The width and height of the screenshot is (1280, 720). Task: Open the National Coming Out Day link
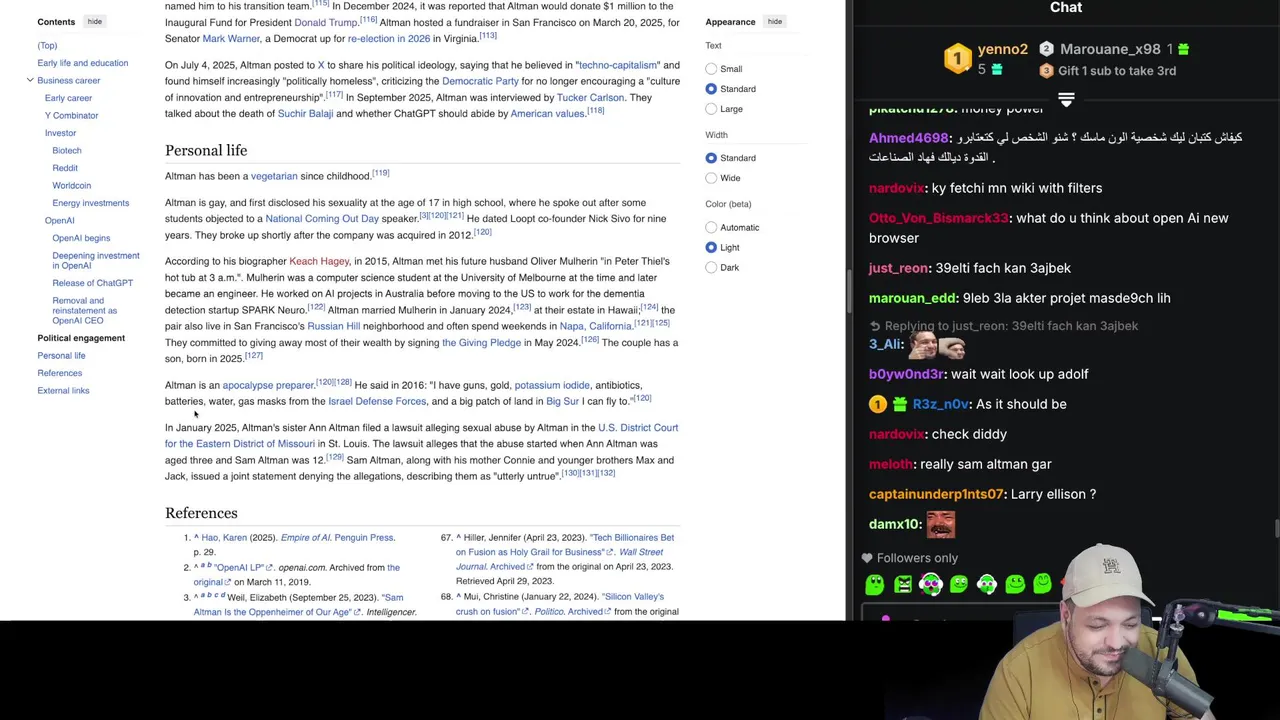(x=322, y=219)
